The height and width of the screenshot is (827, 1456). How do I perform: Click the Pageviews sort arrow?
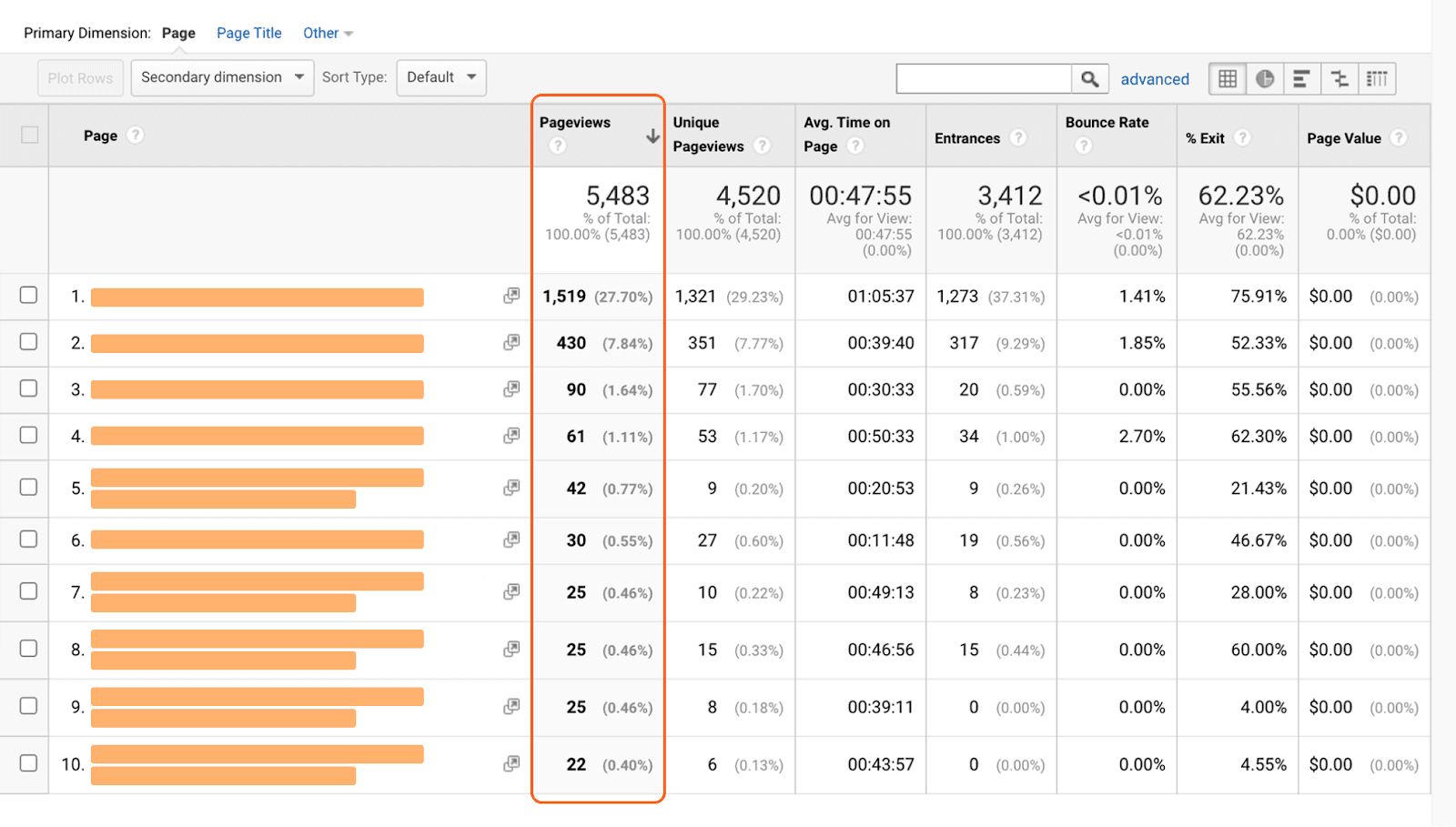point(652,136)
